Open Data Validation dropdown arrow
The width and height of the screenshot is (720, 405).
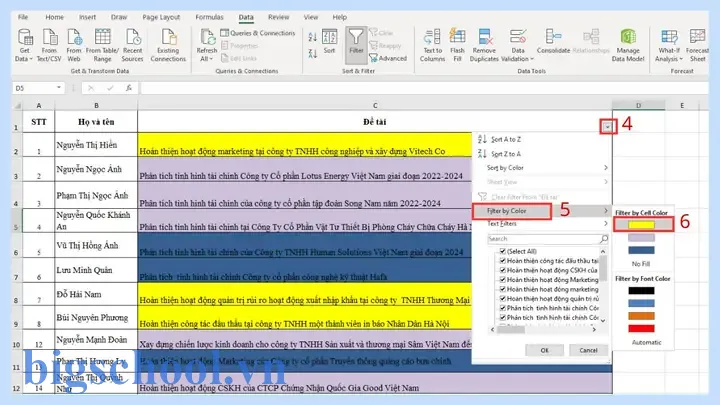(x=532, y=59)
